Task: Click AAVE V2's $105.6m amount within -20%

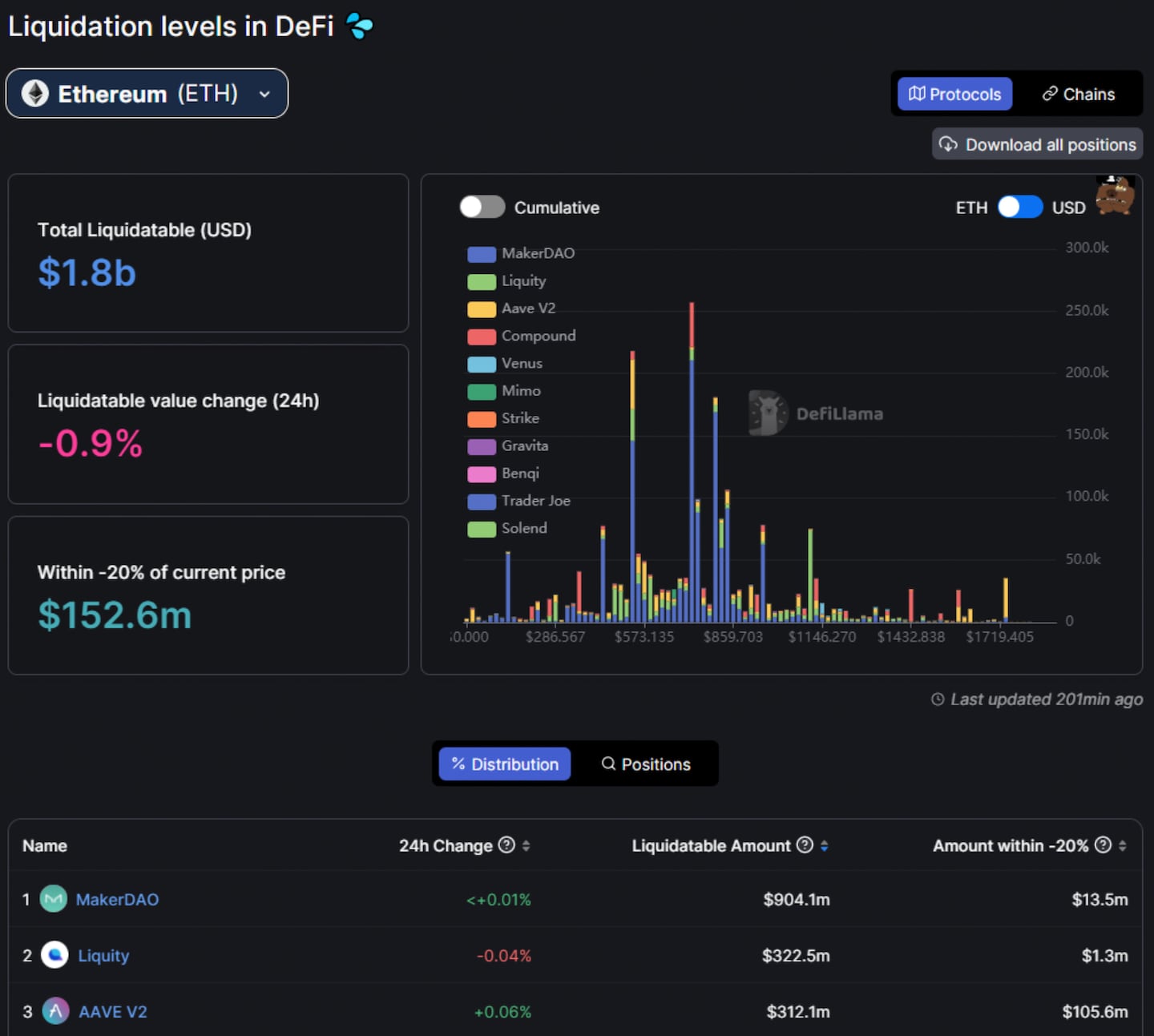Action: 1095,1011
